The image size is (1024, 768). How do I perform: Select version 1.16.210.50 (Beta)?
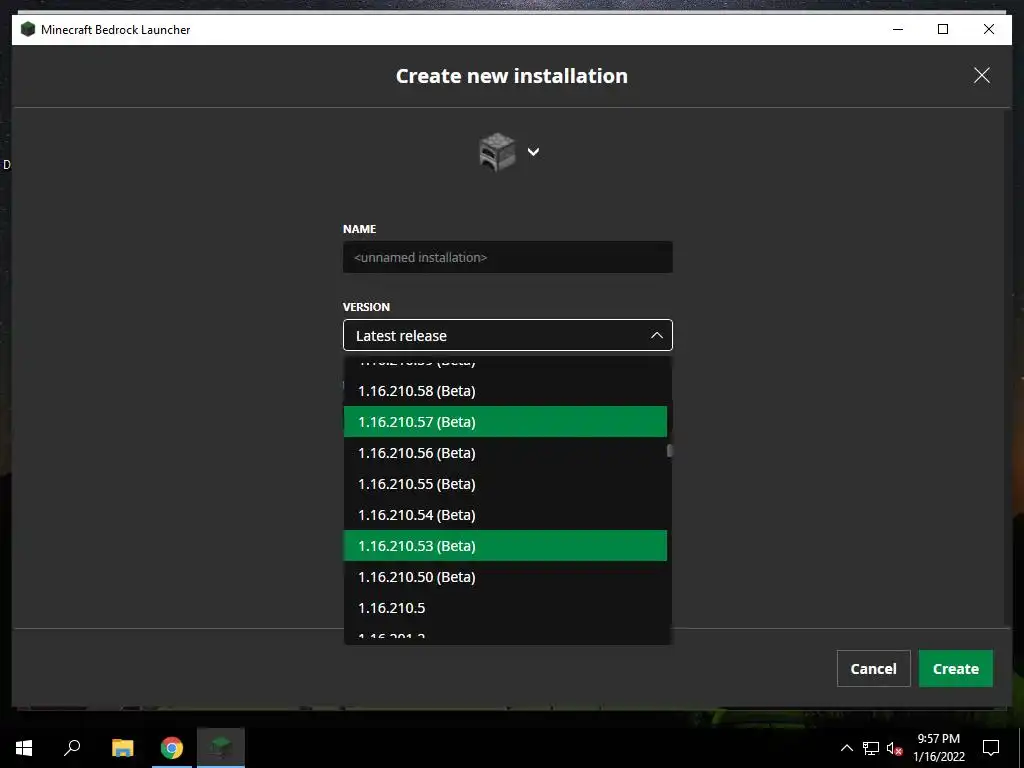click(x=505, y=577)
